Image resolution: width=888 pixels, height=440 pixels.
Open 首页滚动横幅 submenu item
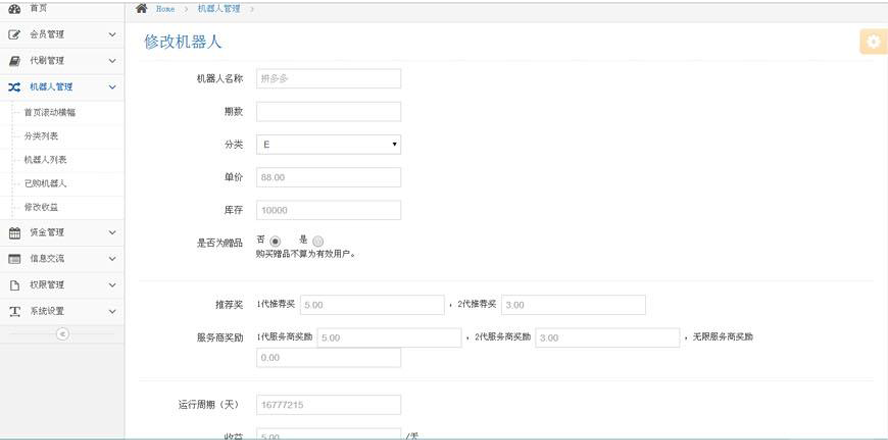pyautogui.click(x=50, y=113)
